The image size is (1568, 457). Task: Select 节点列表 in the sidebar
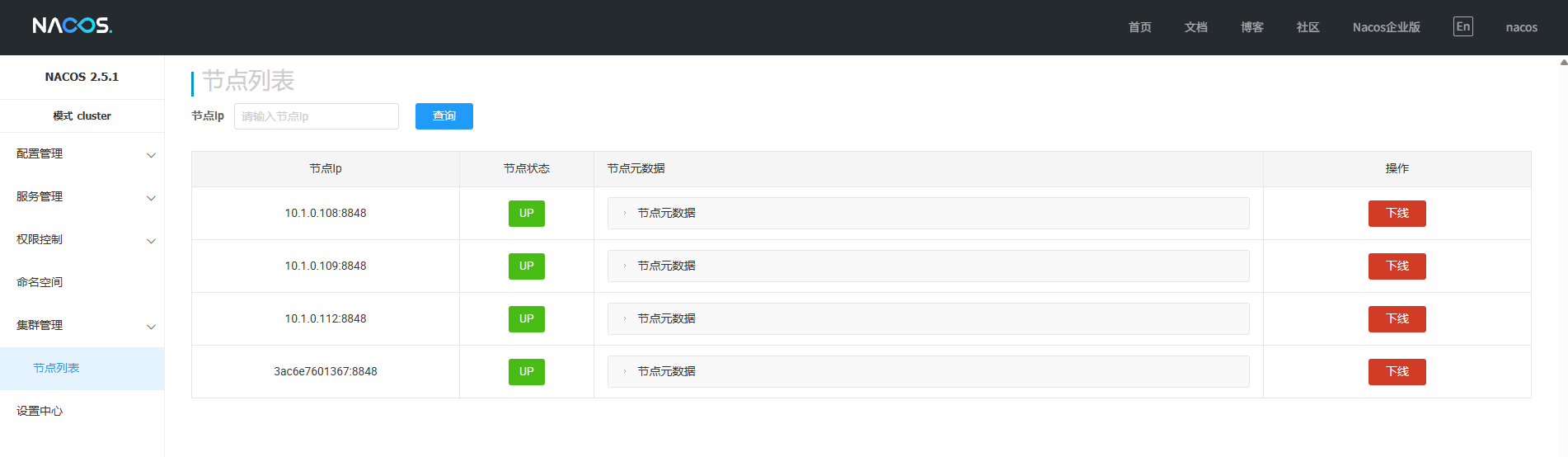(x=82, y=368)
